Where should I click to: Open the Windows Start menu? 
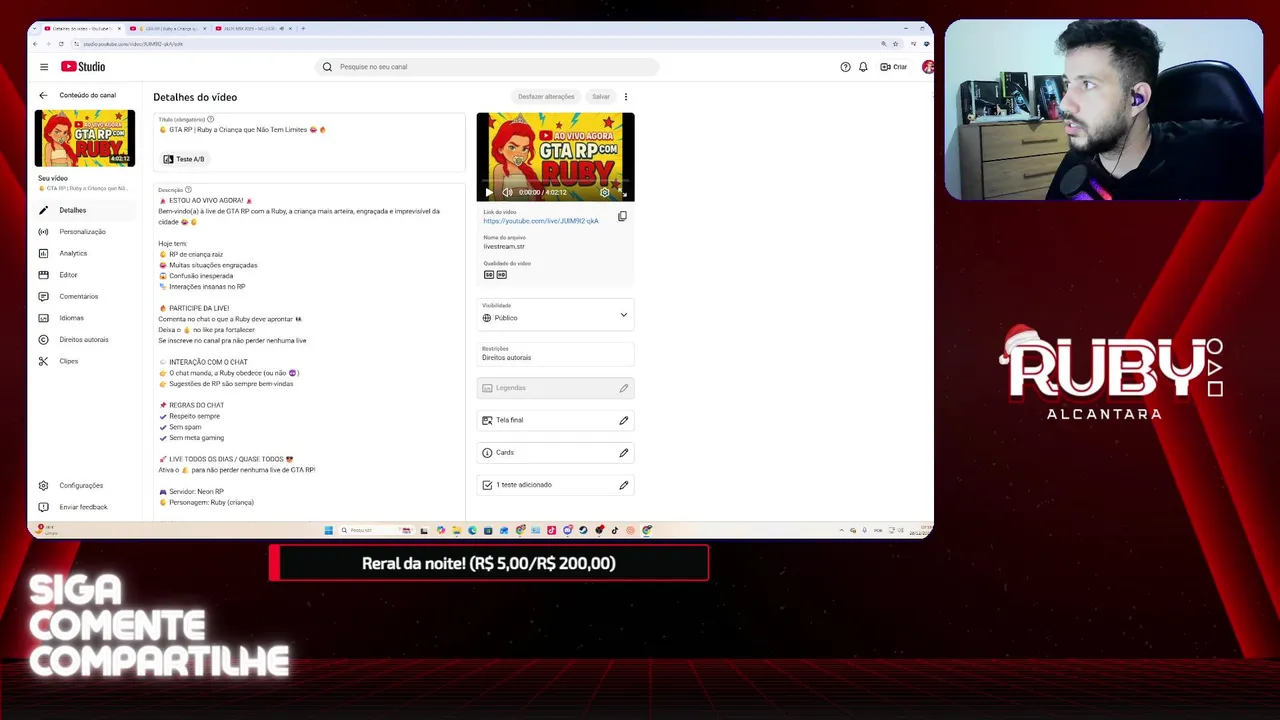[x=328, y=530]
